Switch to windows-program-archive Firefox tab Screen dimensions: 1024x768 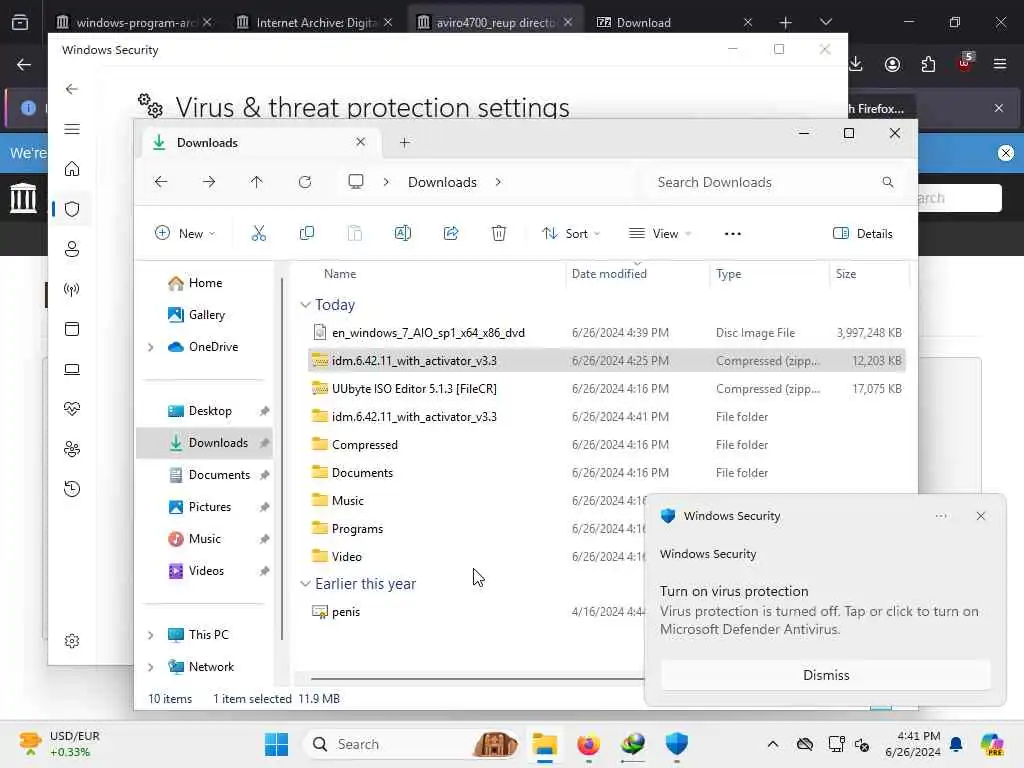pos(134,22)
